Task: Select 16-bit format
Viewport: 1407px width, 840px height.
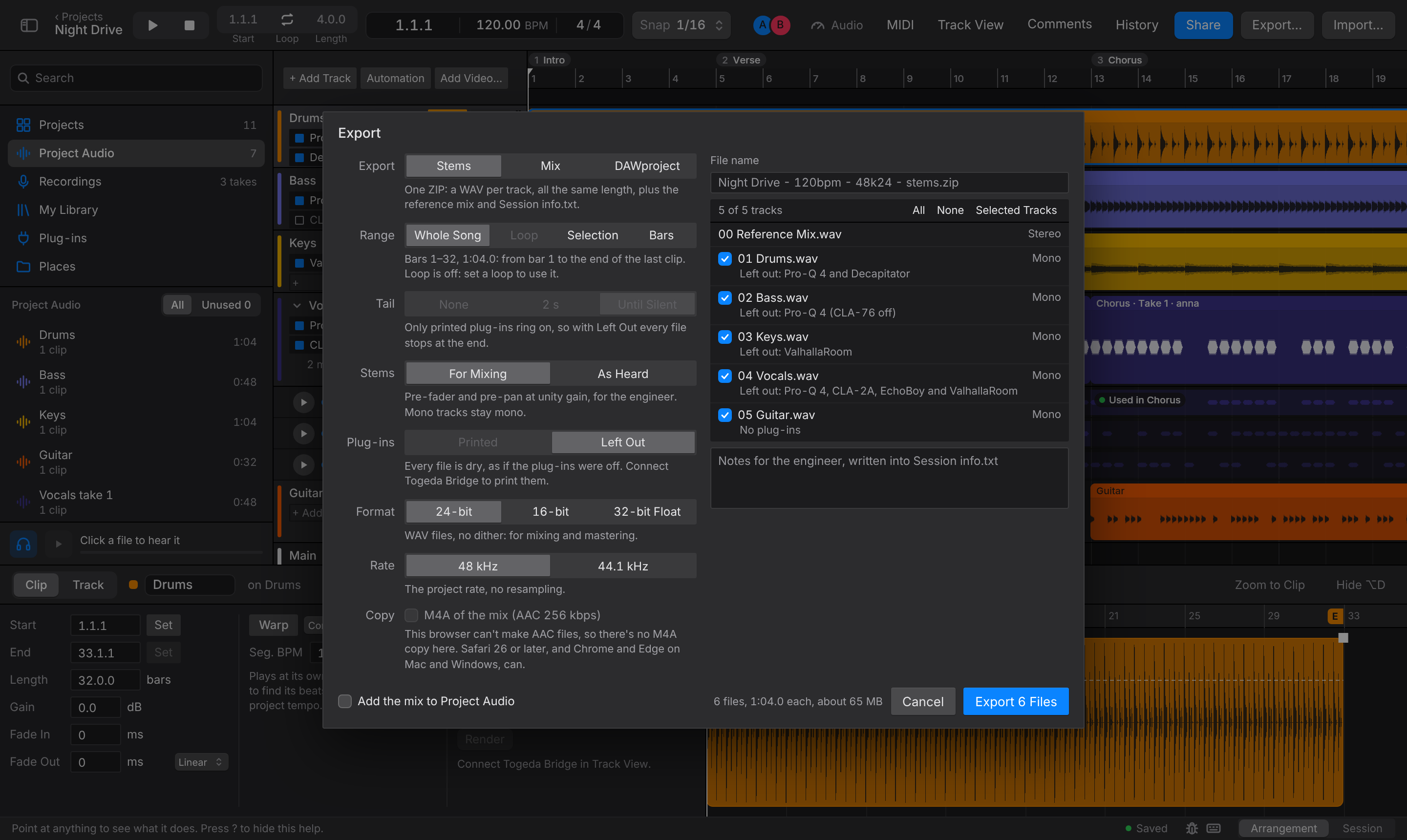Action: click(x=551, y=512)
